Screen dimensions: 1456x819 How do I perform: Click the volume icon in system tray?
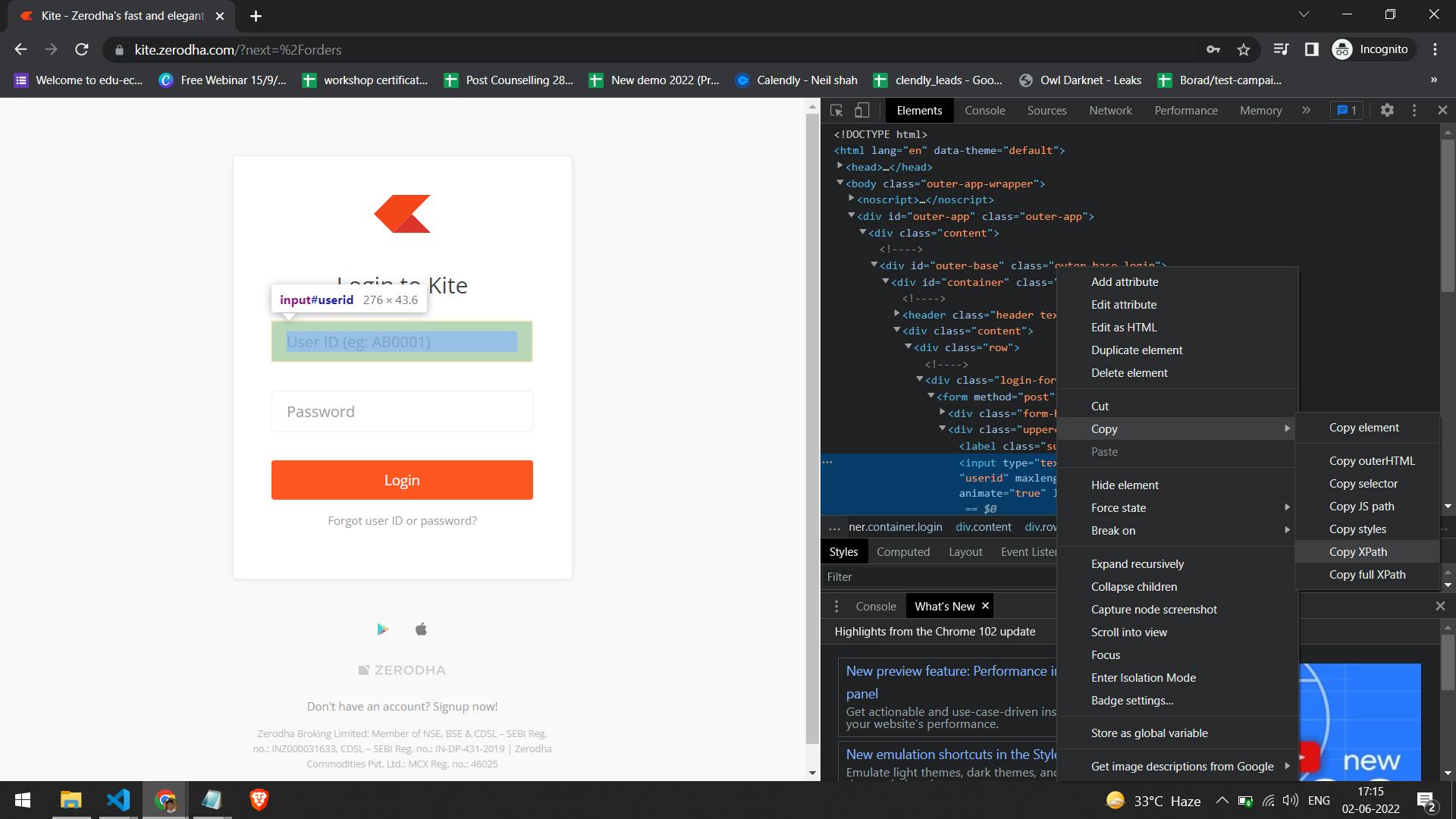tap(1290, 800)
